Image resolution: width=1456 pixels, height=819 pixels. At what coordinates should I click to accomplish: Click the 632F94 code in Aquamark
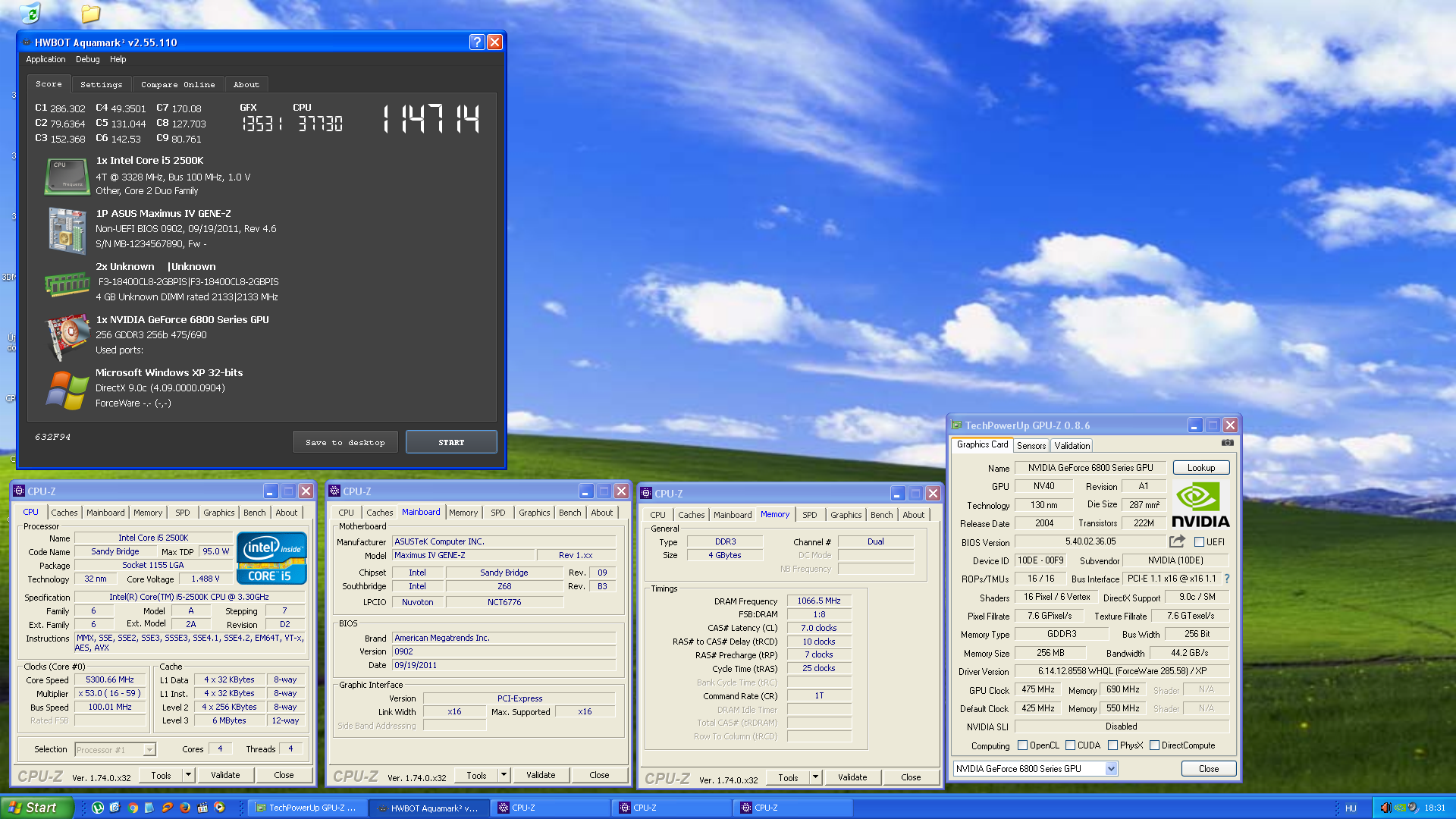pos(52,437)
